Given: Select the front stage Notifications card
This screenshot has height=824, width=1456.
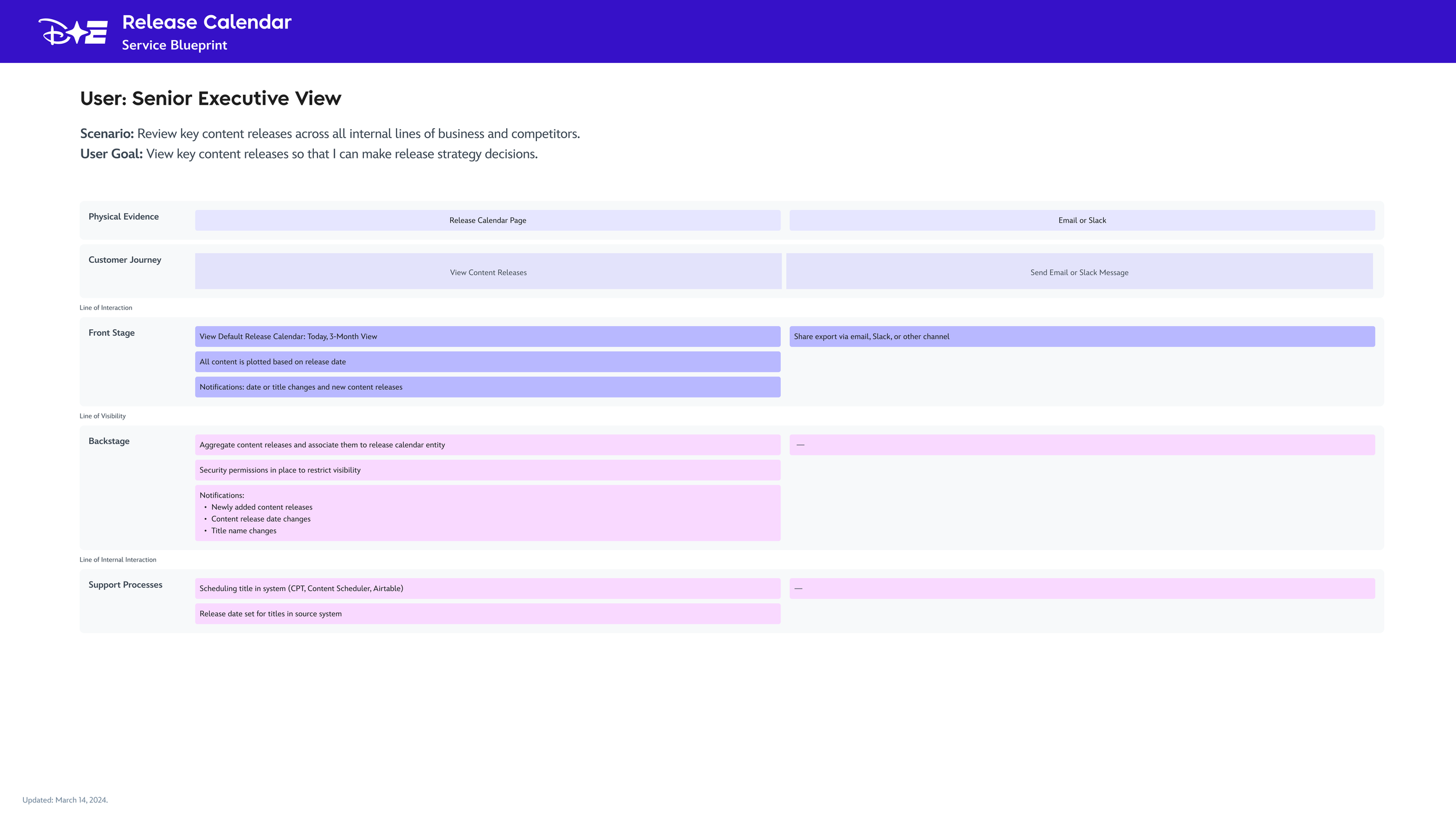Looking at the screenshot, I should [487, 387].
